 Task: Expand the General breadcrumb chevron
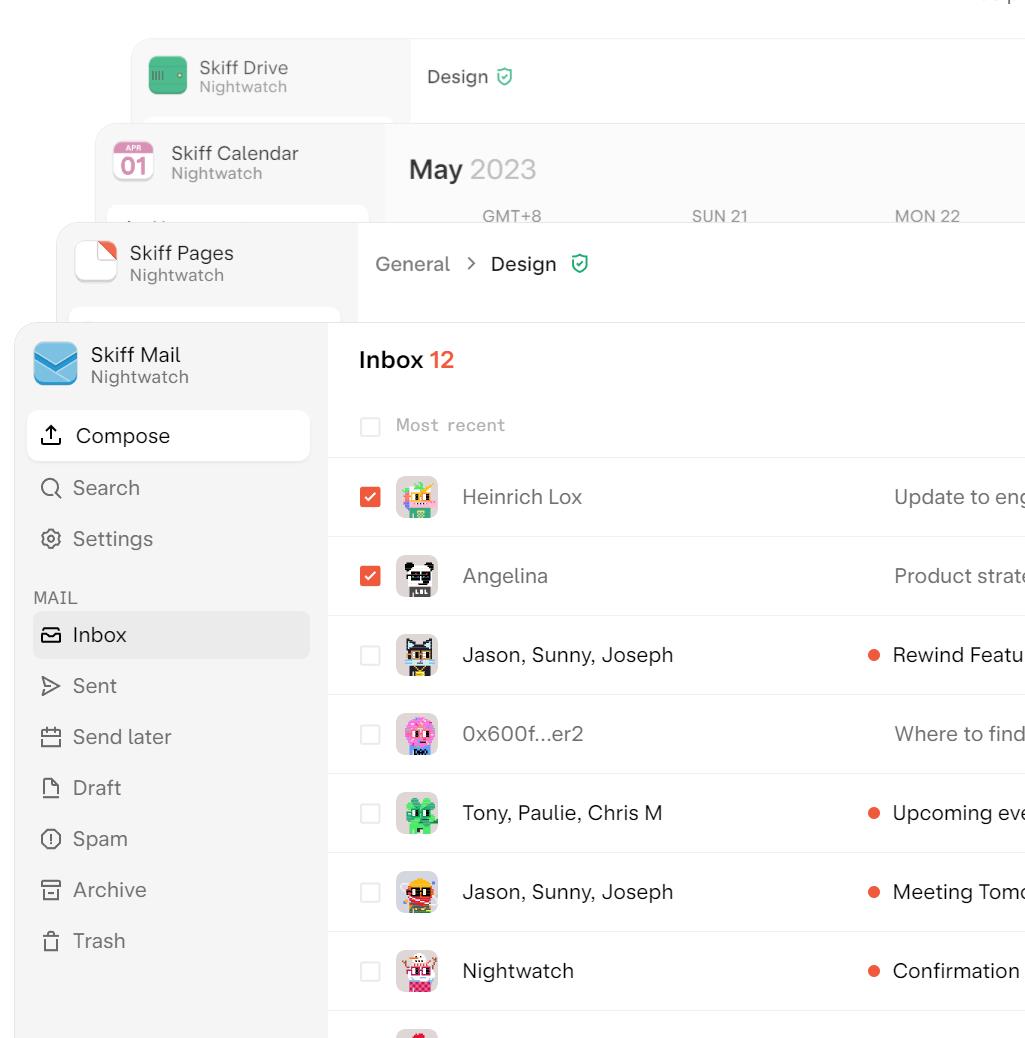[471, 264]
